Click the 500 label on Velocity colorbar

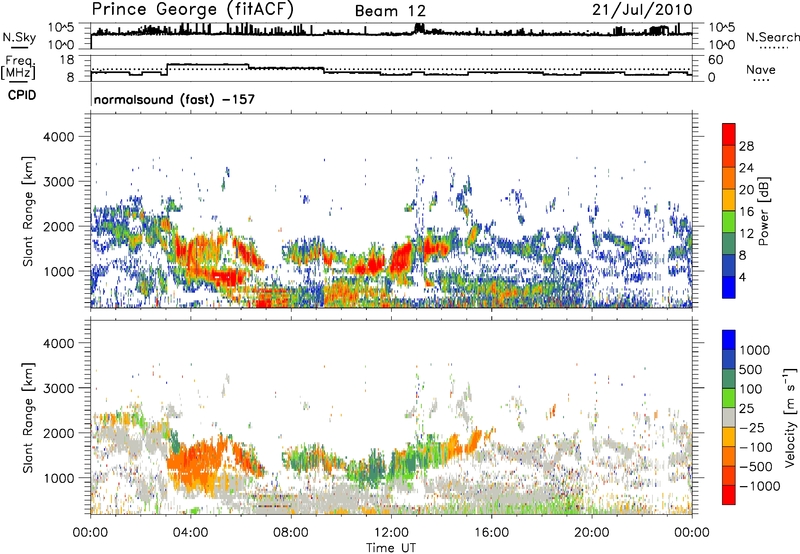(x=751, y=369)
